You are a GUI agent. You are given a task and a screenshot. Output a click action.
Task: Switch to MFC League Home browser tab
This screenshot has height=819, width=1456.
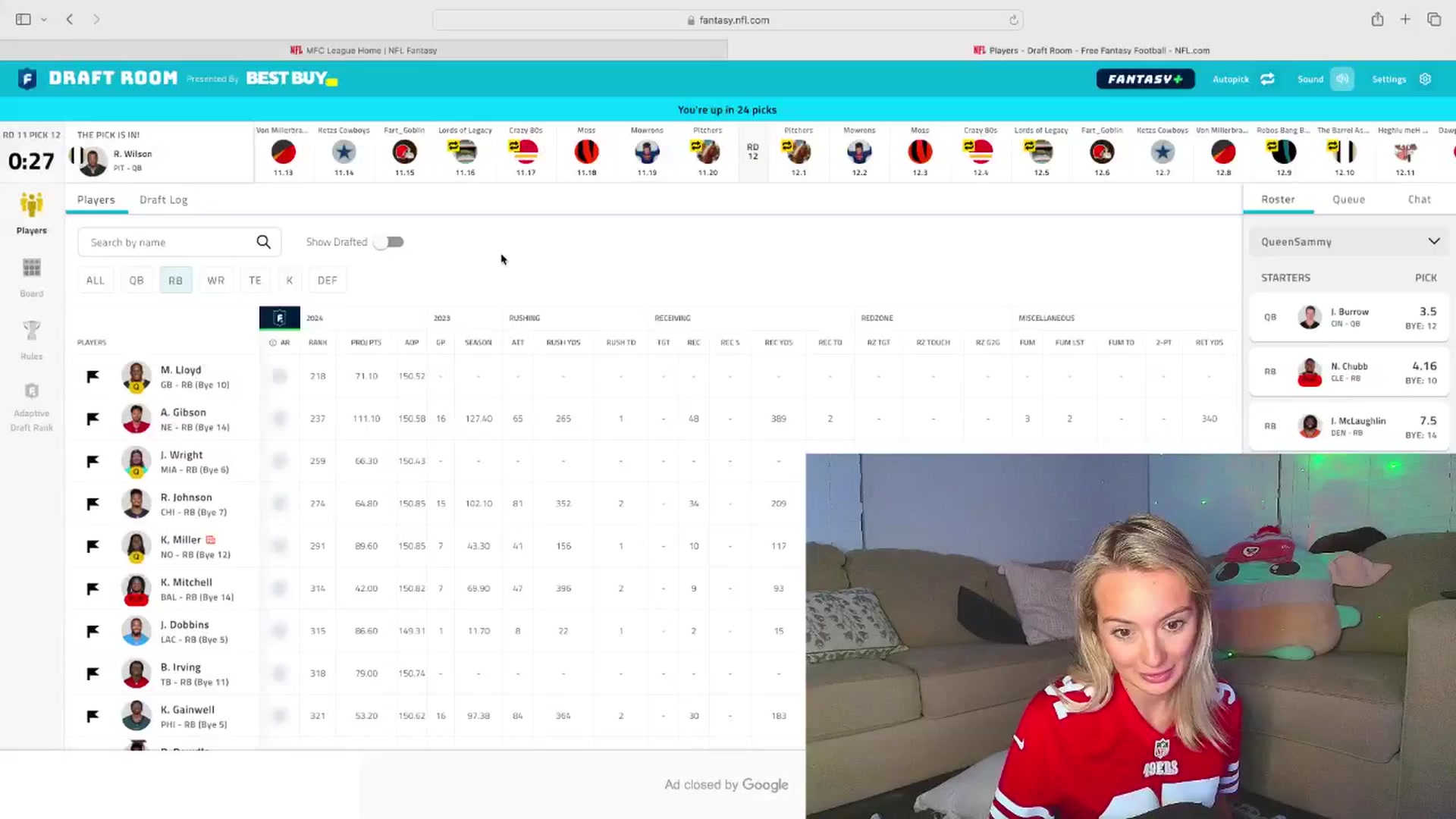364,50
